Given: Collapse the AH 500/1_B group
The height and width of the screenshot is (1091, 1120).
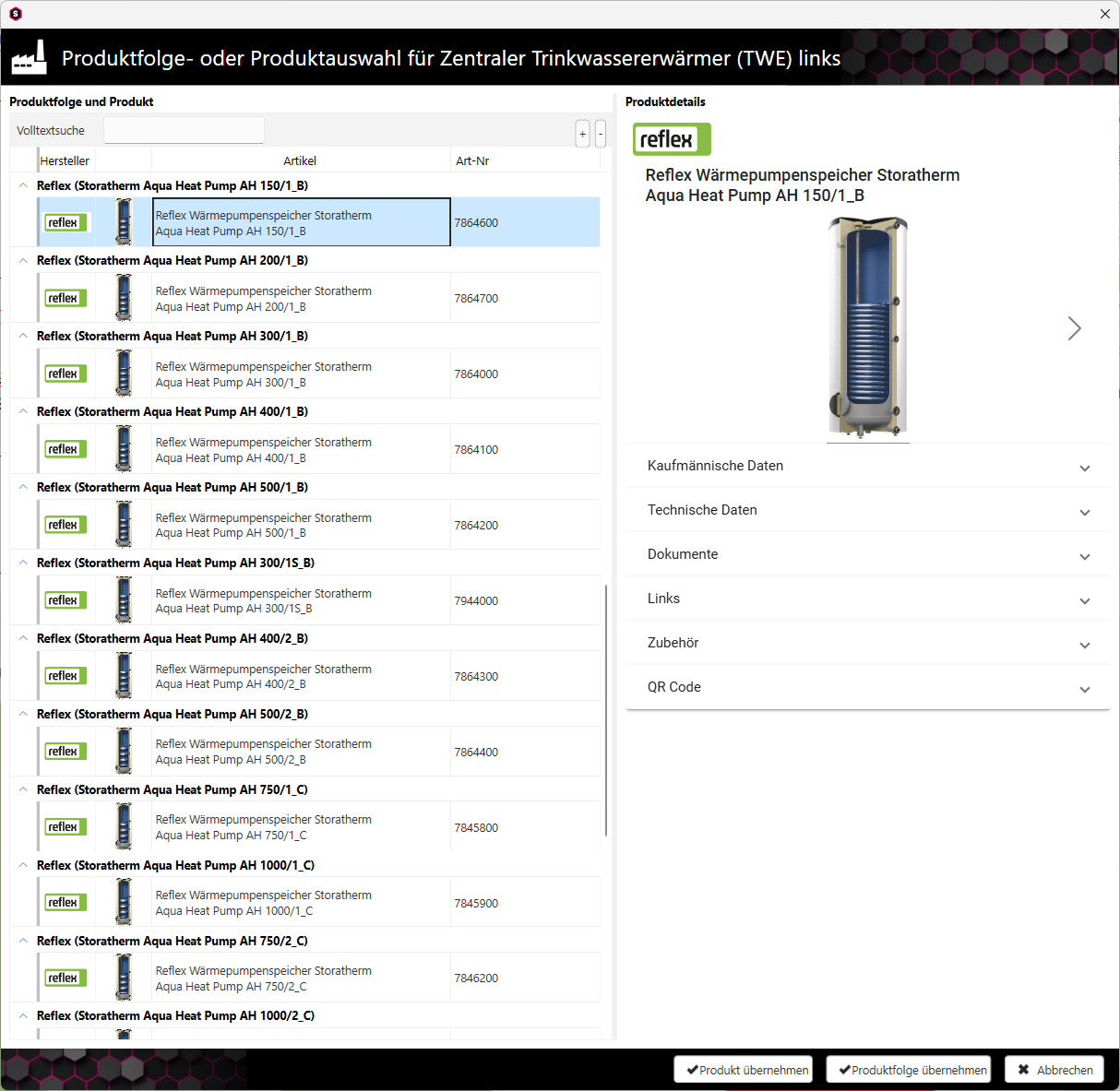Looking at the screenshot, I should click(23, 487).
